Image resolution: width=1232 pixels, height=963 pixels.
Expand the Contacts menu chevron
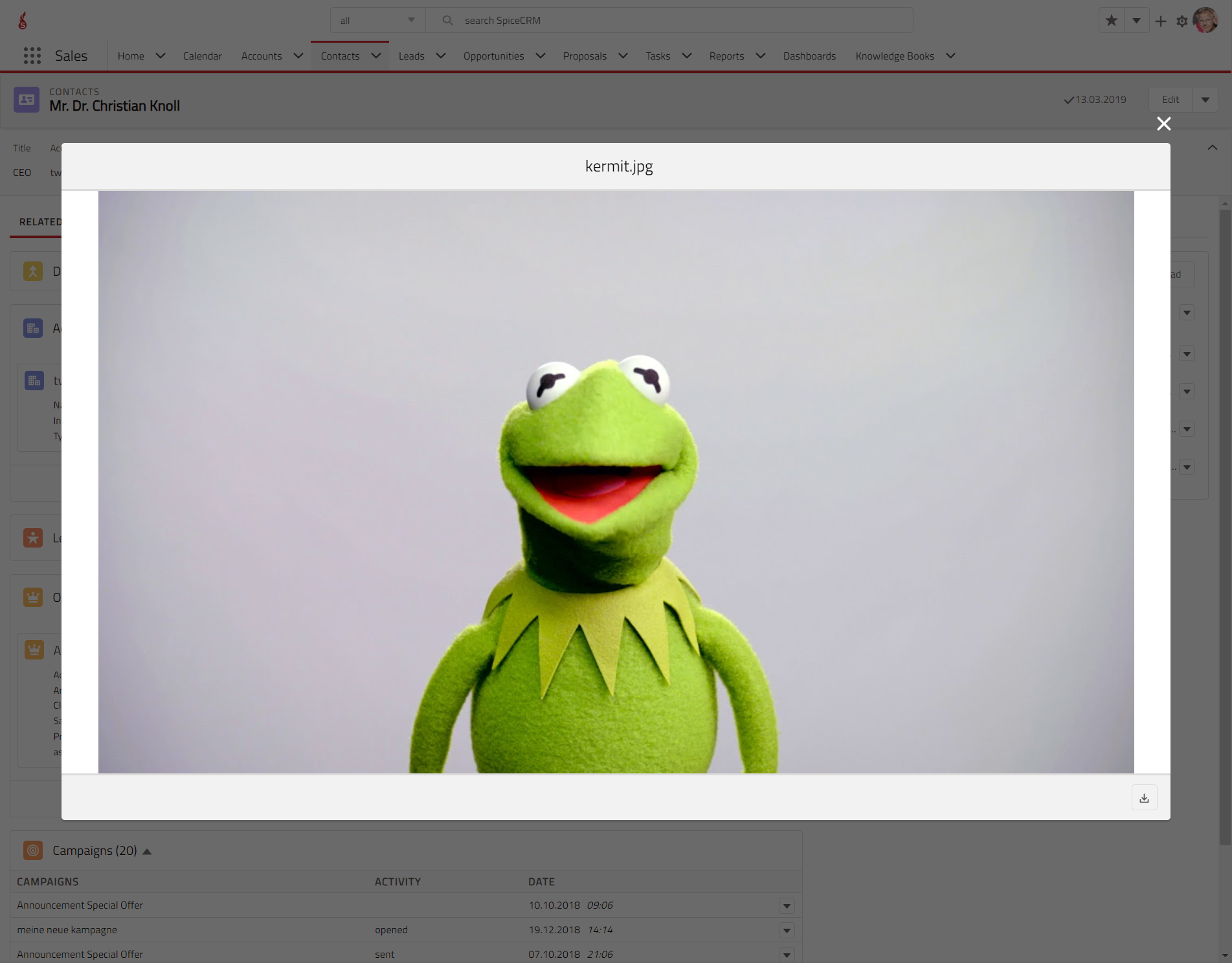click(x=376, y=56)
